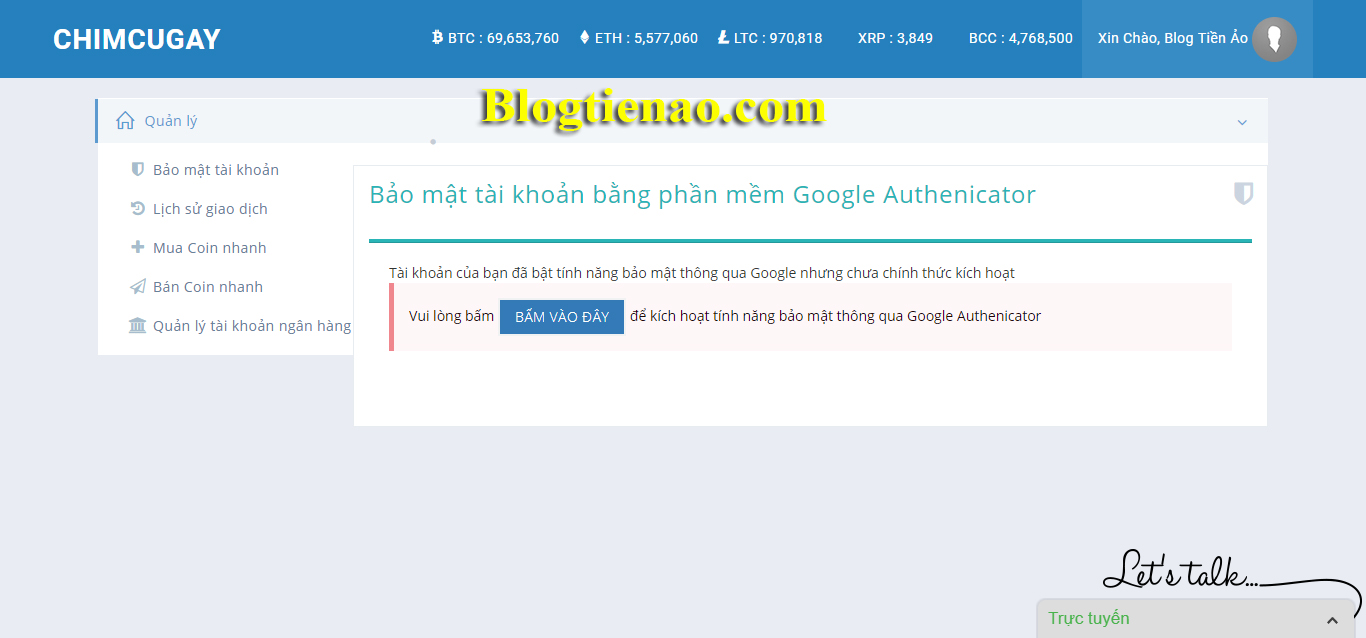This screenshot has width=1366, height=638.
Task: Click the Ethereum diamond icon
Action: pyautogui.click(x=584, y=38)
